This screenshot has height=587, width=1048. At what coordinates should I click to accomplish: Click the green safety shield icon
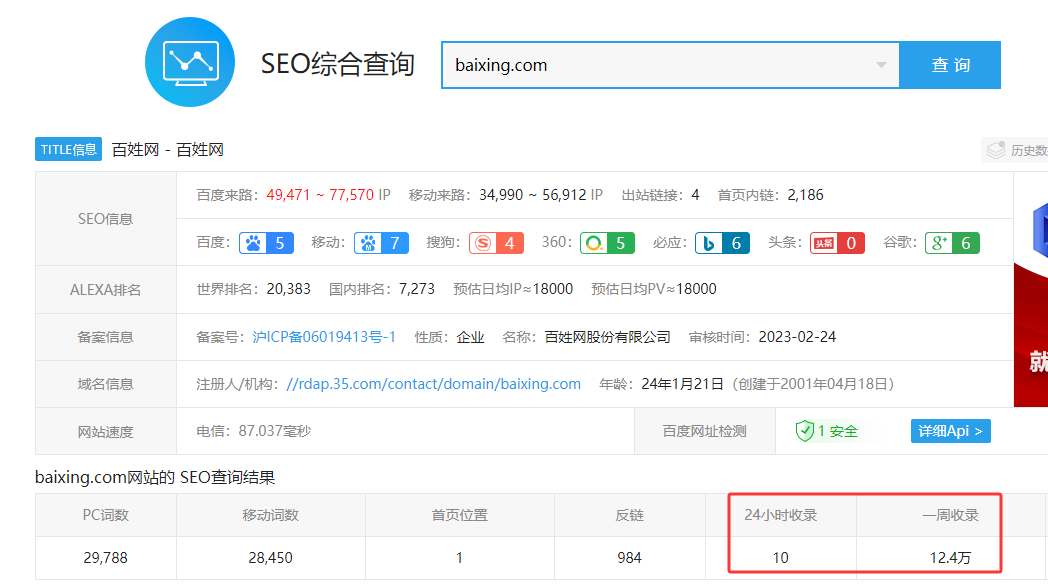click(x=804, y=431)
